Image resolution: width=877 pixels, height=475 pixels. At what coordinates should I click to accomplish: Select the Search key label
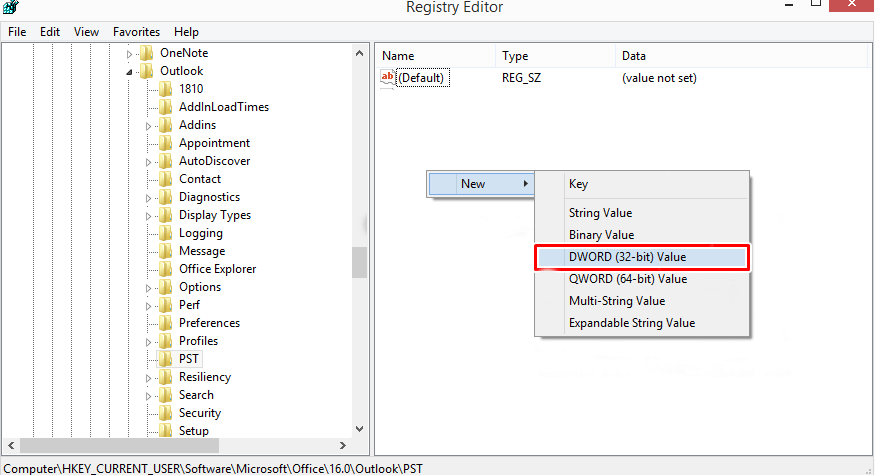(x=196, y=395)
